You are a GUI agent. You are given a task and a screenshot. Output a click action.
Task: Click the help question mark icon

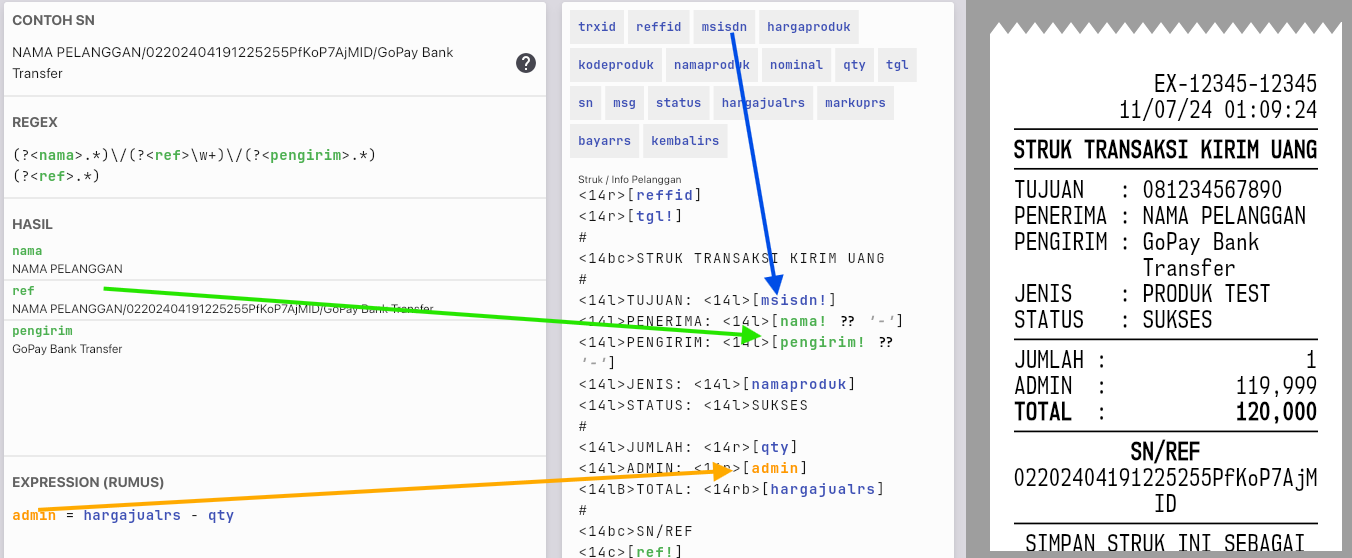point(526,63)
